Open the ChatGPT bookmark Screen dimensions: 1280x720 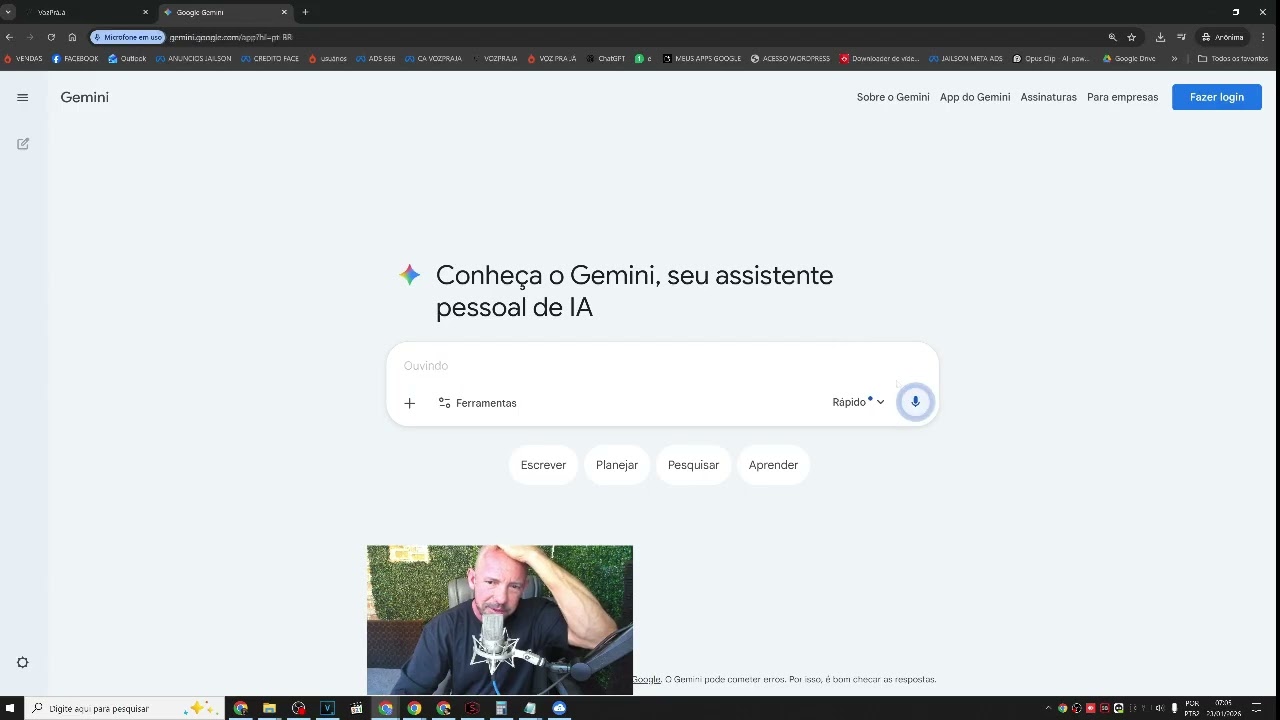(606, 59)
